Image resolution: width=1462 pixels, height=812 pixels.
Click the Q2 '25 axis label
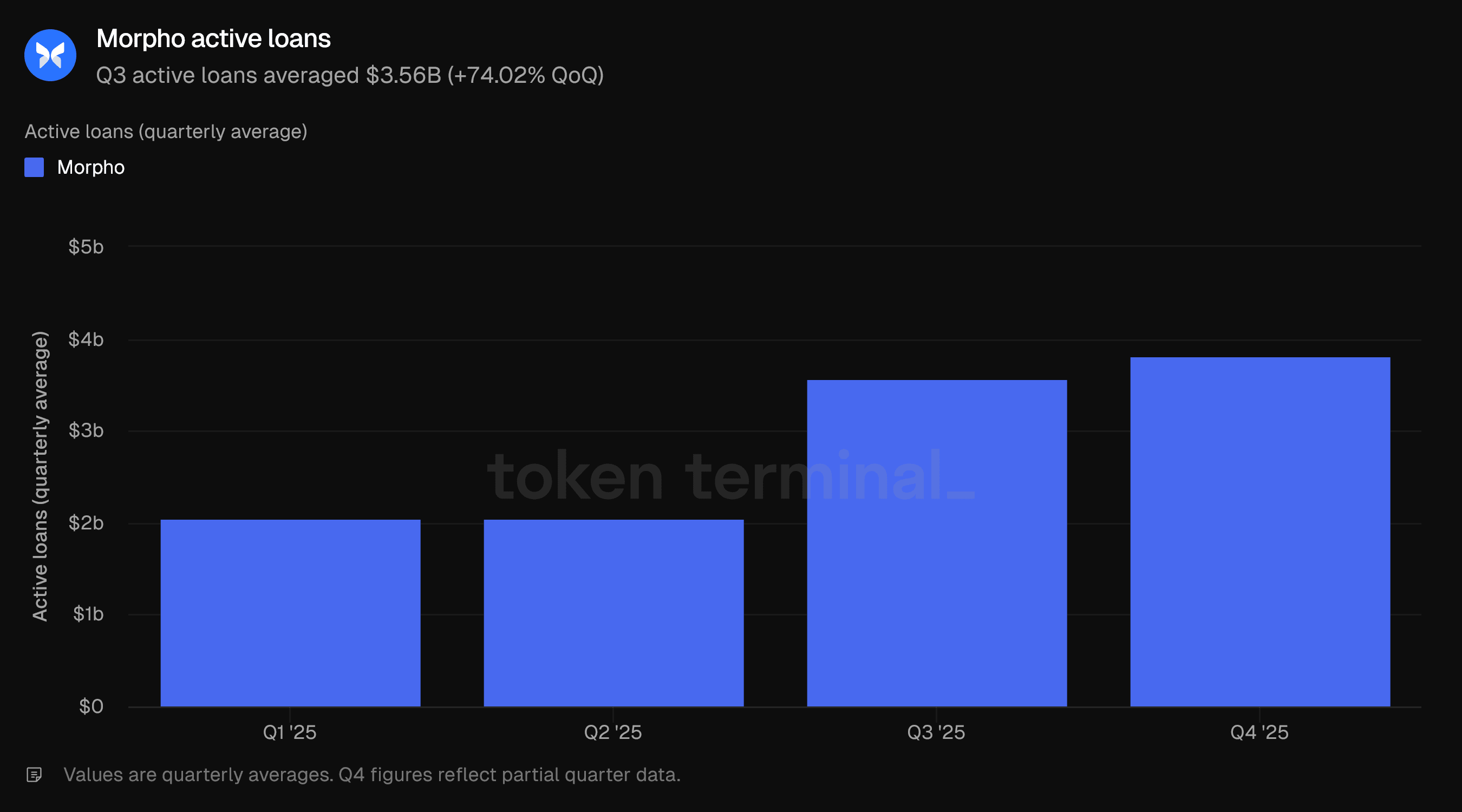coord(613,732)
